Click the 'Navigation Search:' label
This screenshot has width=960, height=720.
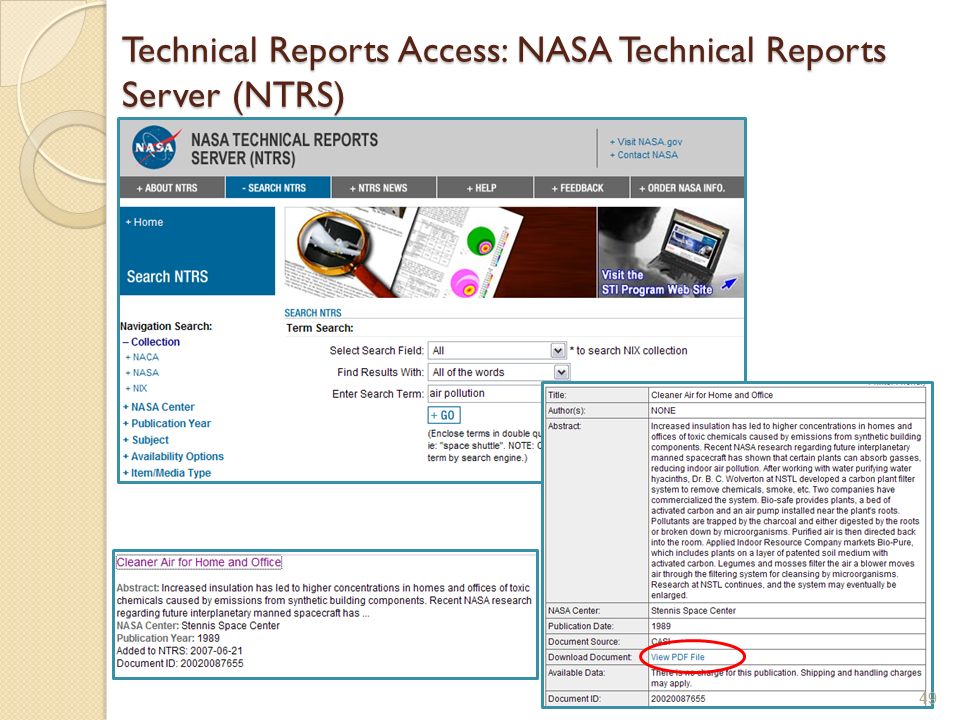click(166, 326)
